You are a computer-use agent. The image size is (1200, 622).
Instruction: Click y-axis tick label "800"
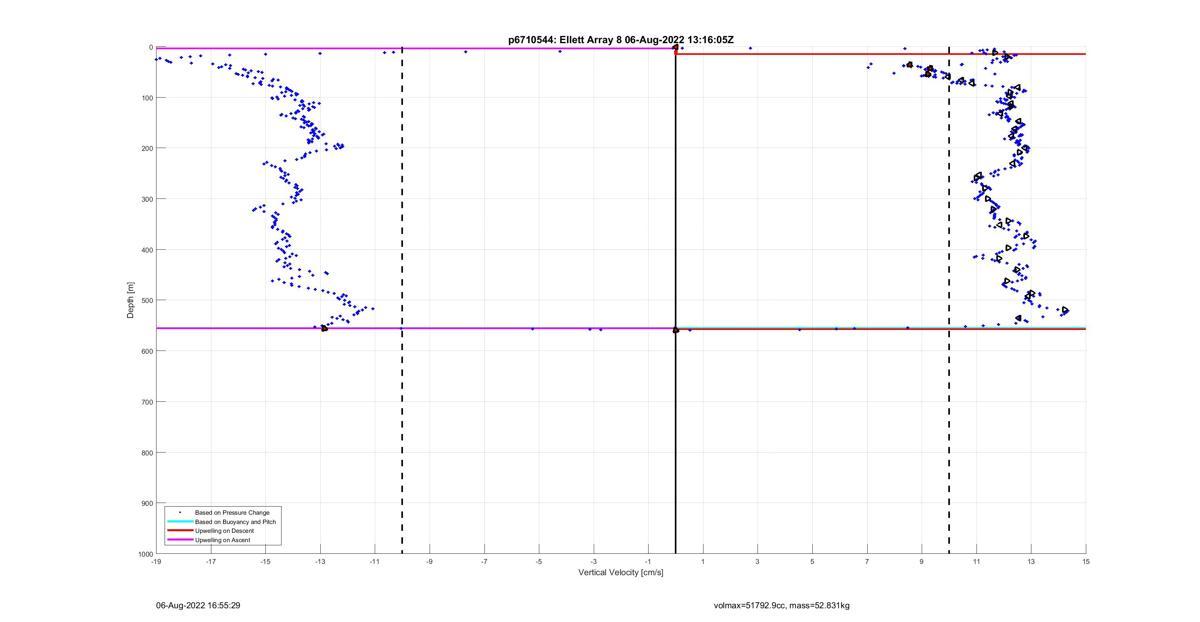click(x=146, y=452)
